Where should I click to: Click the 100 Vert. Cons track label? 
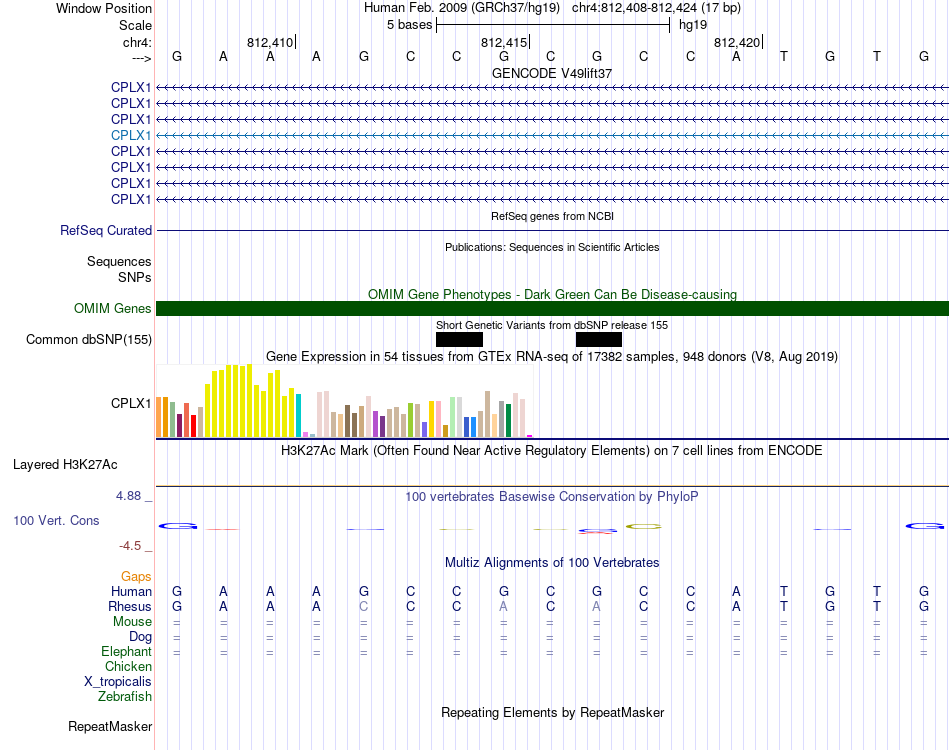56,520
